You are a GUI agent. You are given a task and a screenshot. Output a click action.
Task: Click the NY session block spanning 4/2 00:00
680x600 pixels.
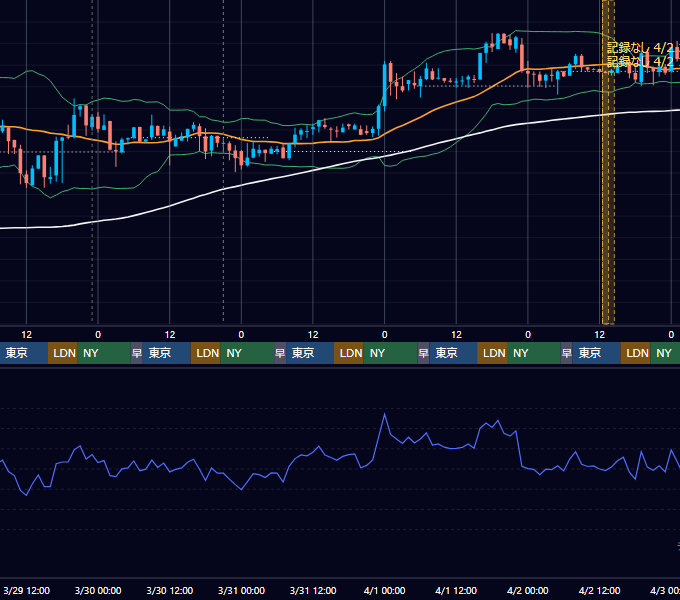point(534,353)
